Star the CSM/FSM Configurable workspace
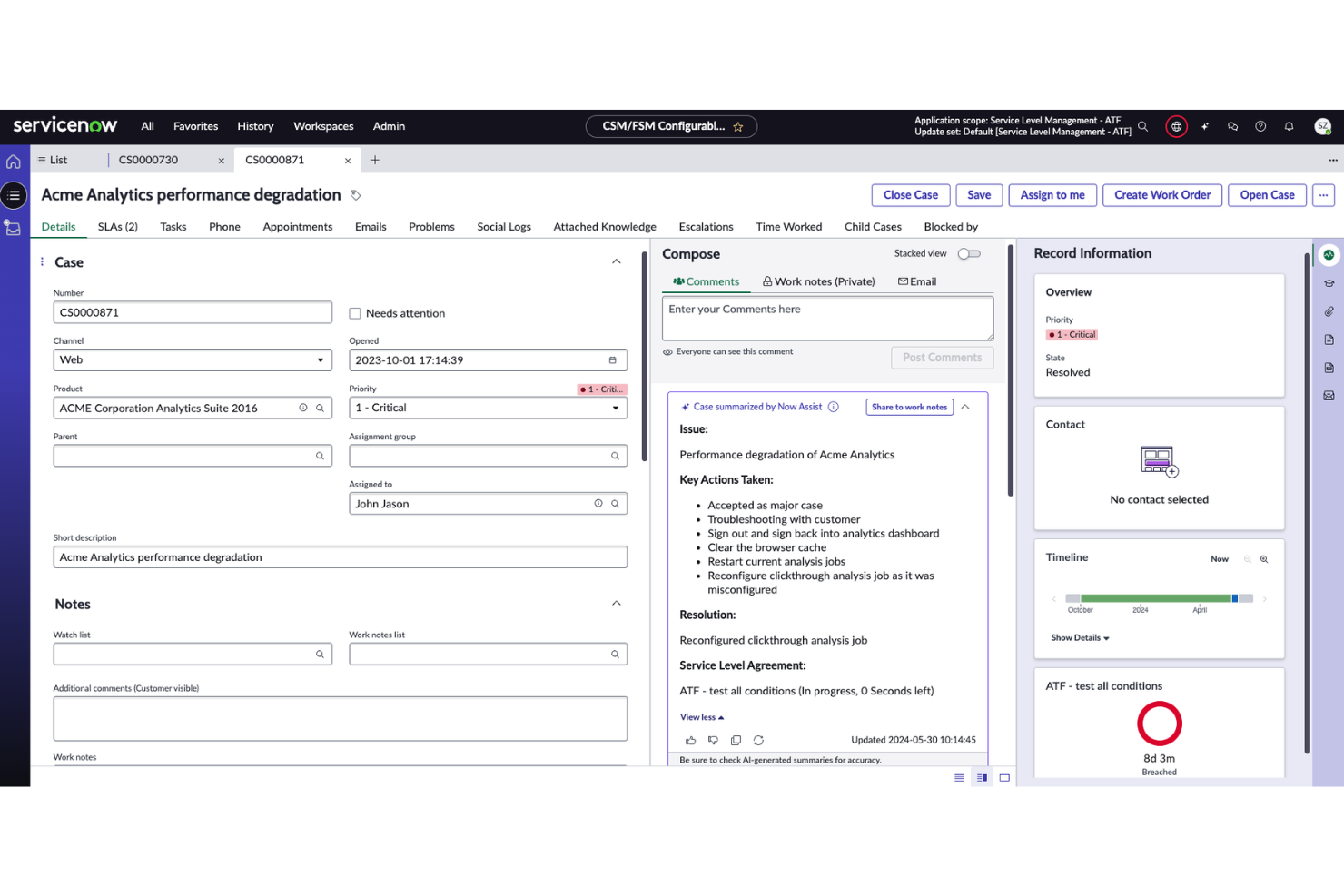The image size is (1344, 896). coord(738,127)
